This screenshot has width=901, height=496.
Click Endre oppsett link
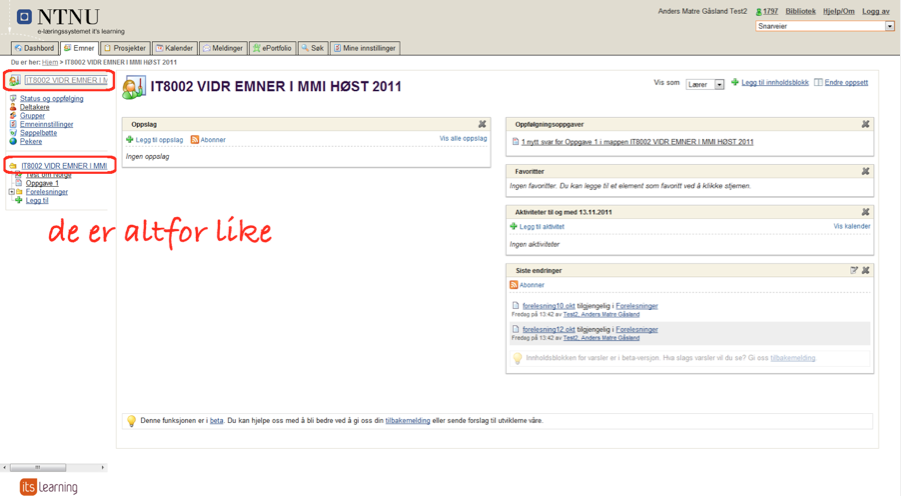click(x=846, y=83)
